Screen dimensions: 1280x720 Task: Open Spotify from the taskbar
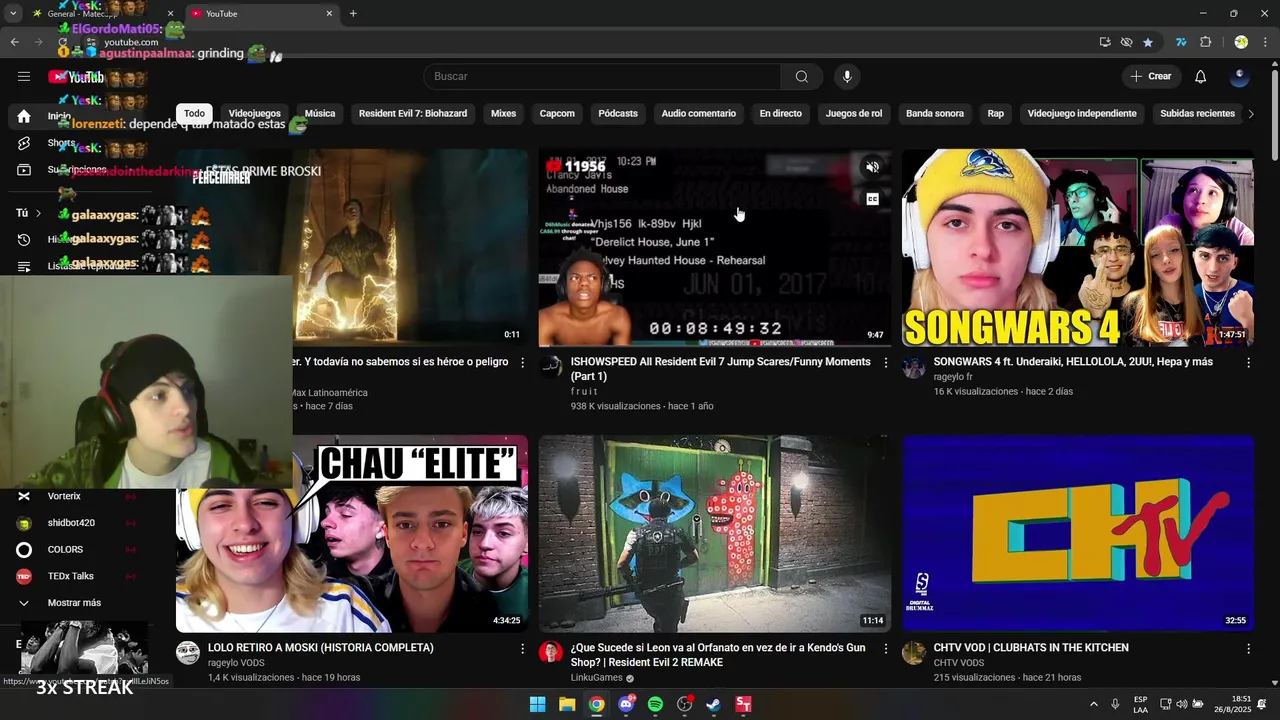655,704
